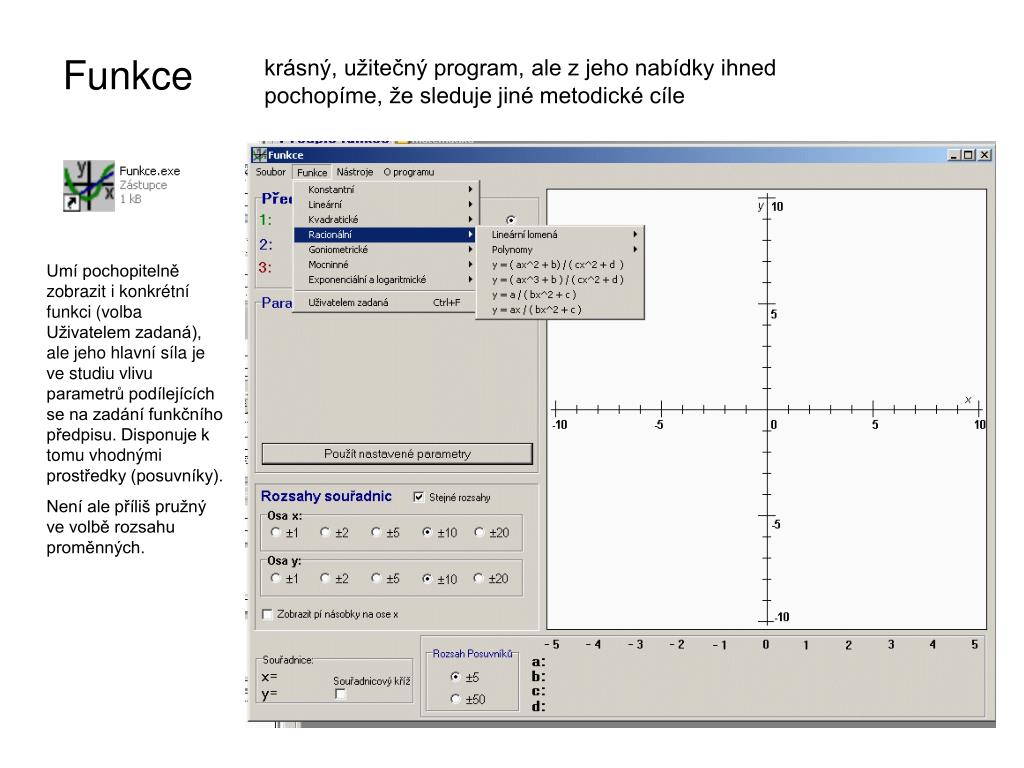This screenshot has width=1024, height=768.
Task: Expand the Lineární lomená submenu
Action: tap(560, 234)
